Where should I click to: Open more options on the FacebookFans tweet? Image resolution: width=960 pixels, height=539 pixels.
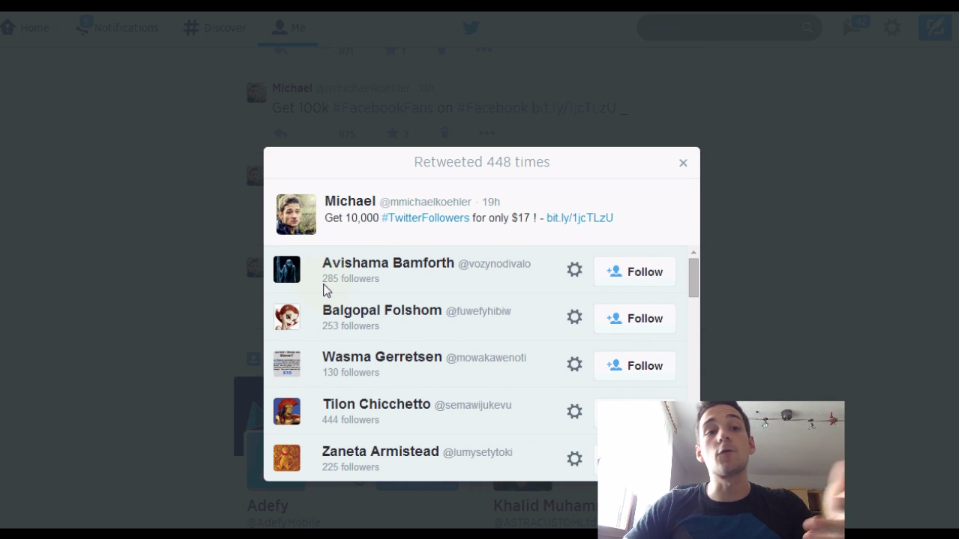(x=486, y=133)
